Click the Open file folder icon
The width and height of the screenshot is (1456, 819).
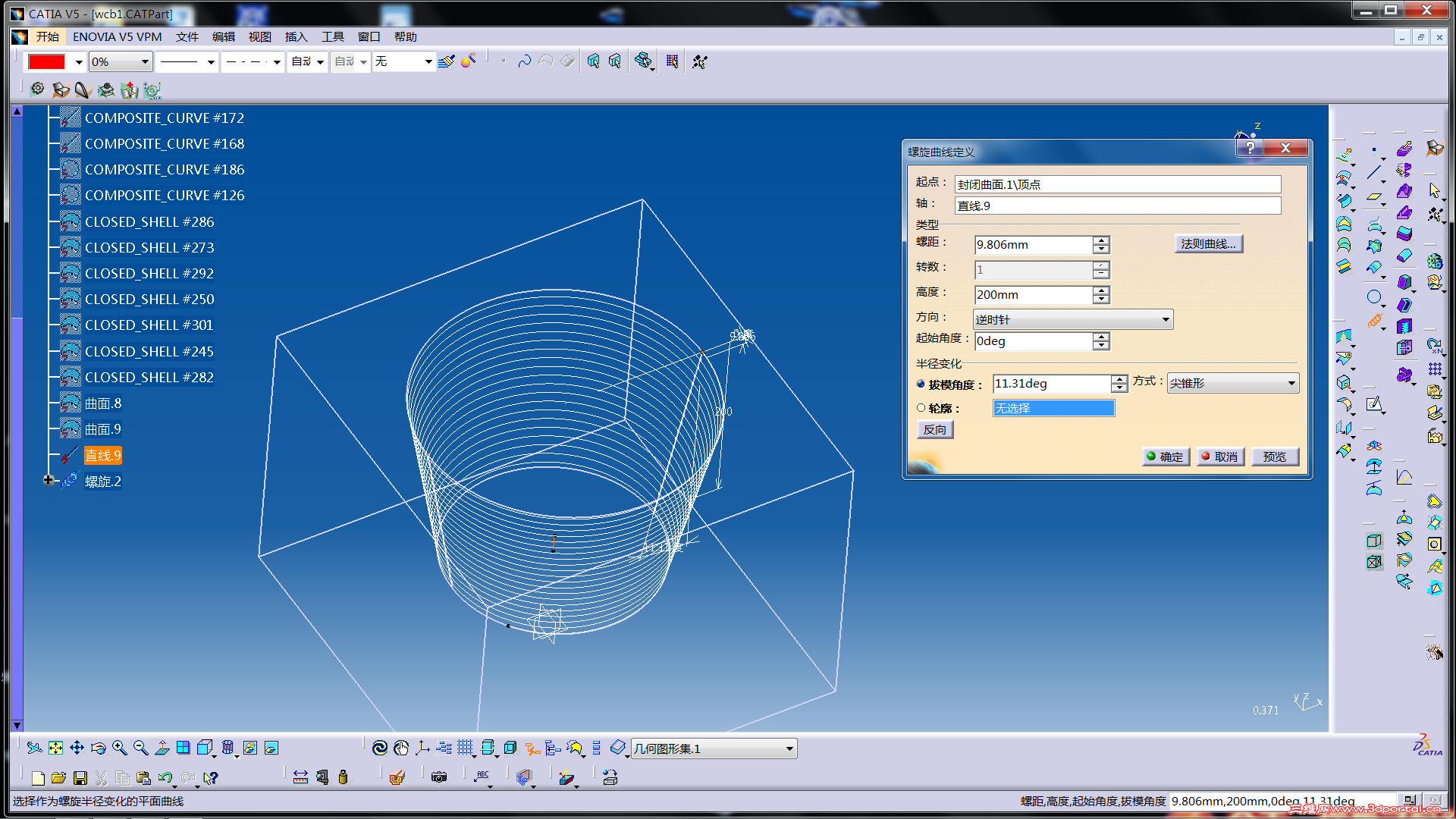point(59,777)
